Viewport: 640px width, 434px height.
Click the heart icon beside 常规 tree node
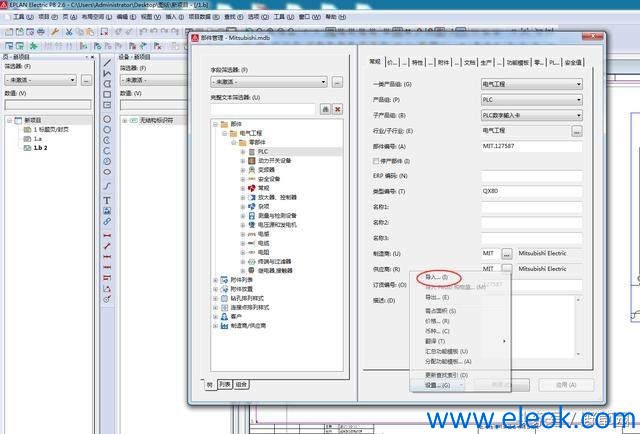click(x=252, y=188)
